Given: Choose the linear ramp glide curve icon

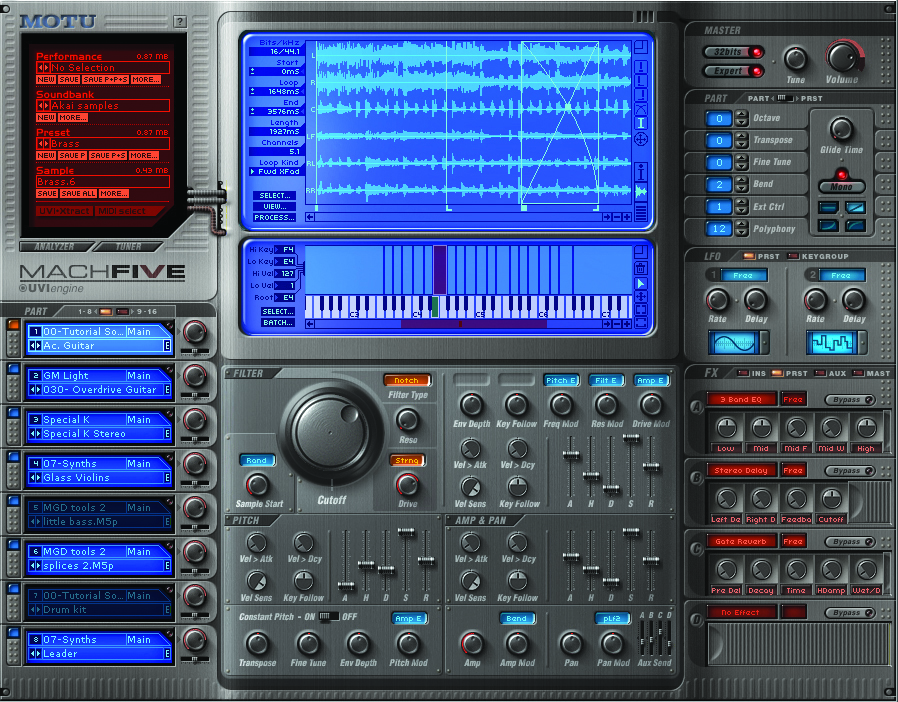Looking at the screenshot, I should 855,206.
